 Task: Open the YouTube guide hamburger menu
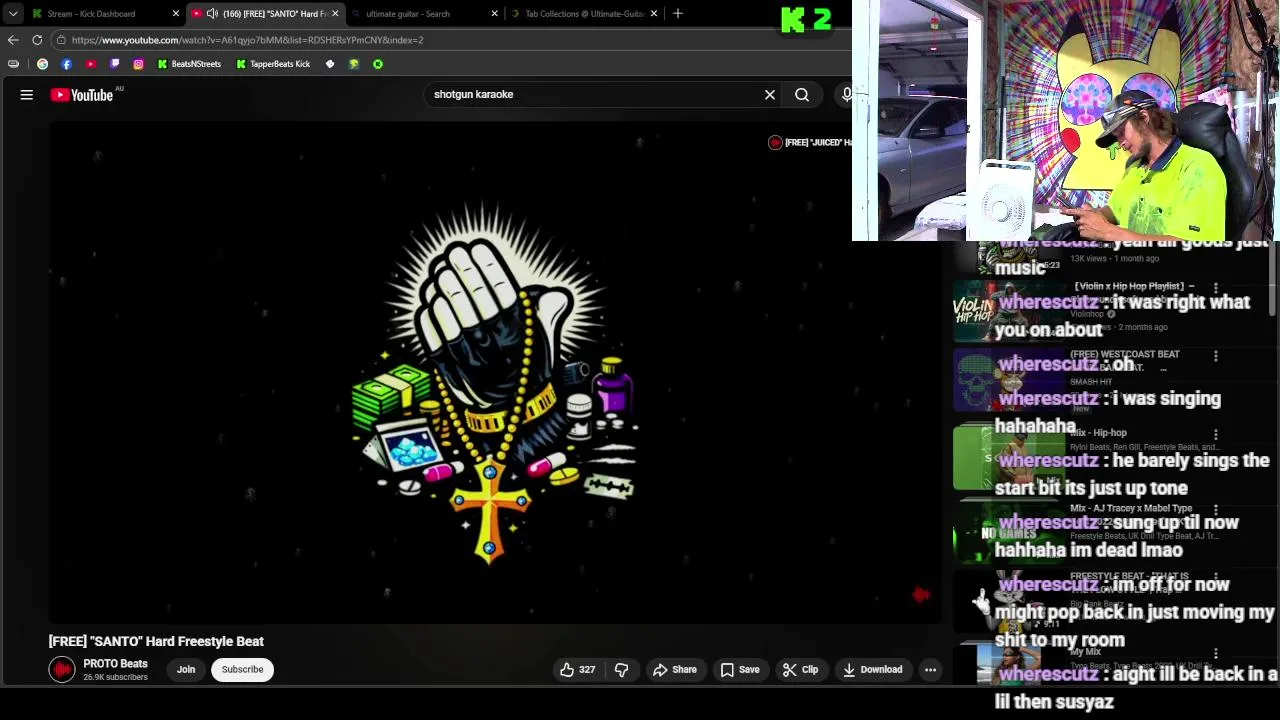pyautogui.click(x=27, y=95)
